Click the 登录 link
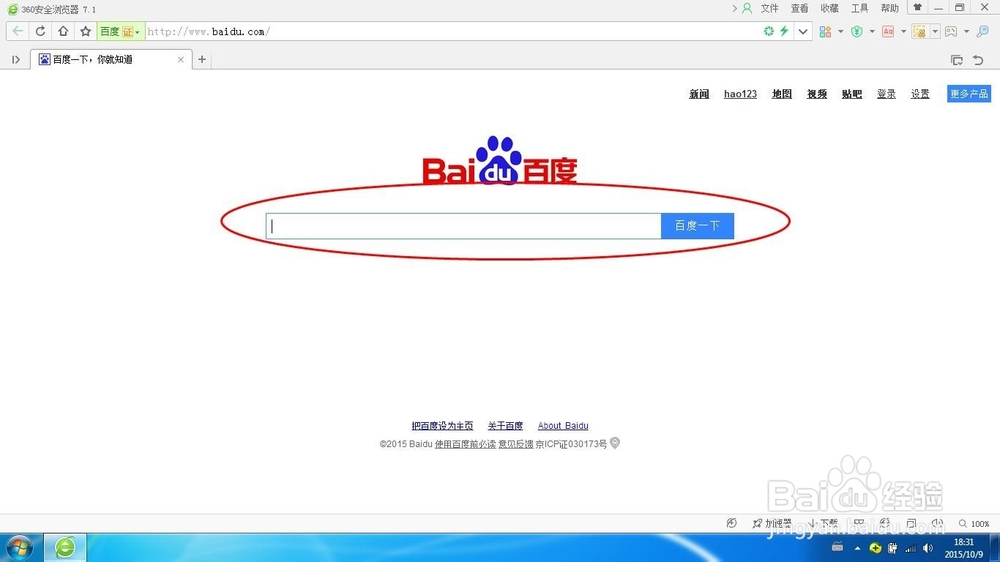 tap(886, 94)
